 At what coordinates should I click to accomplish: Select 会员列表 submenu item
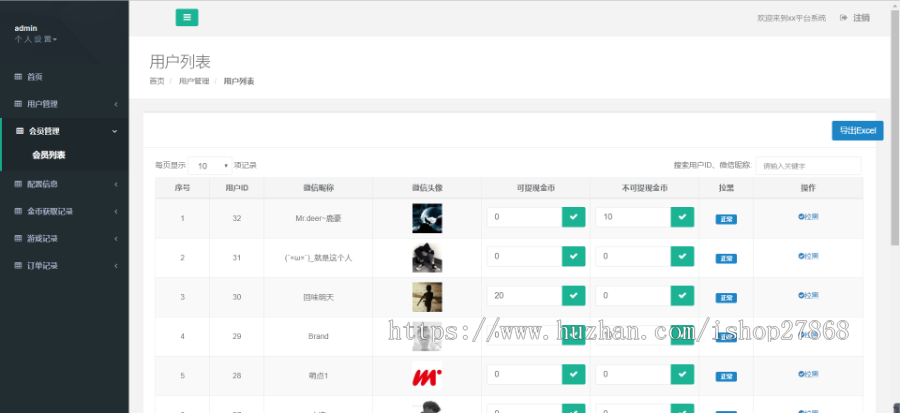point(49,155)
